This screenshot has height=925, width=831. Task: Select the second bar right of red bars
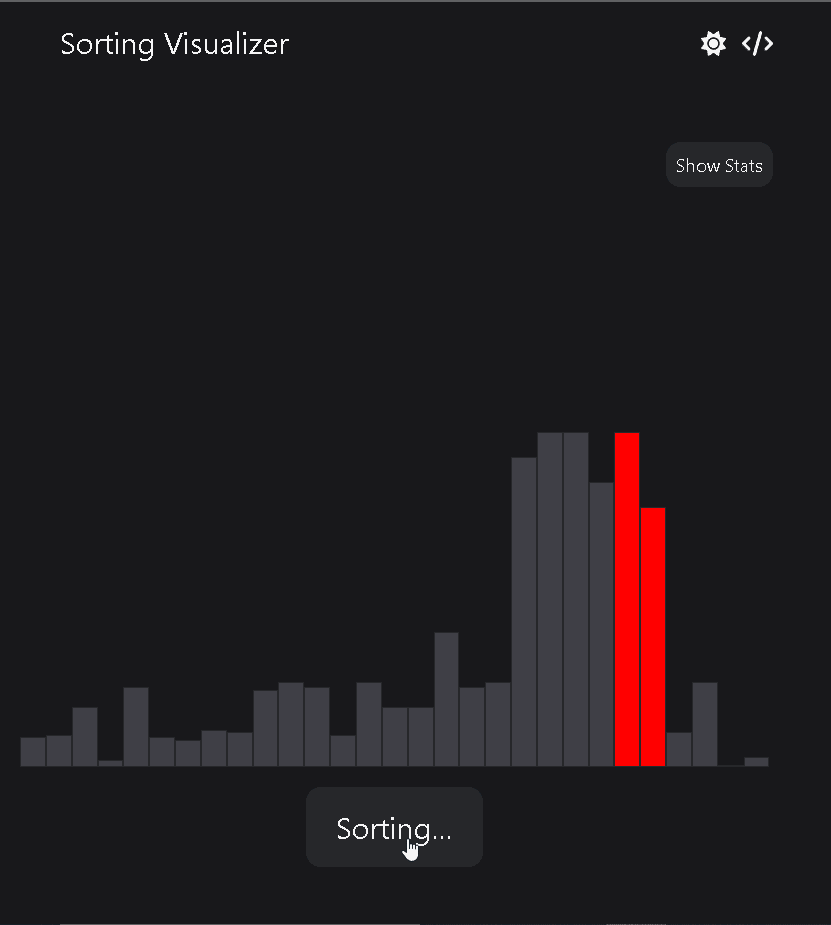click(705, 725)
